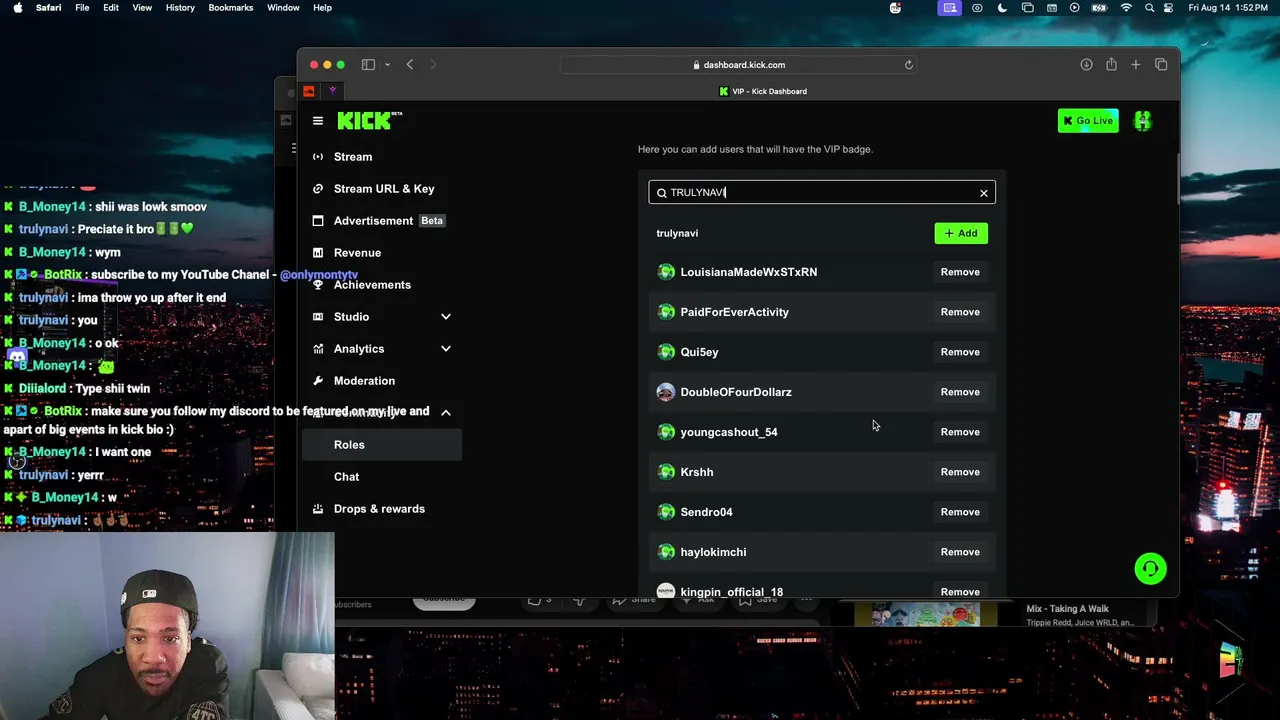Open the Safari sidebar dropdown arrow
The image size is (1280, 720).
coord(387,65)
